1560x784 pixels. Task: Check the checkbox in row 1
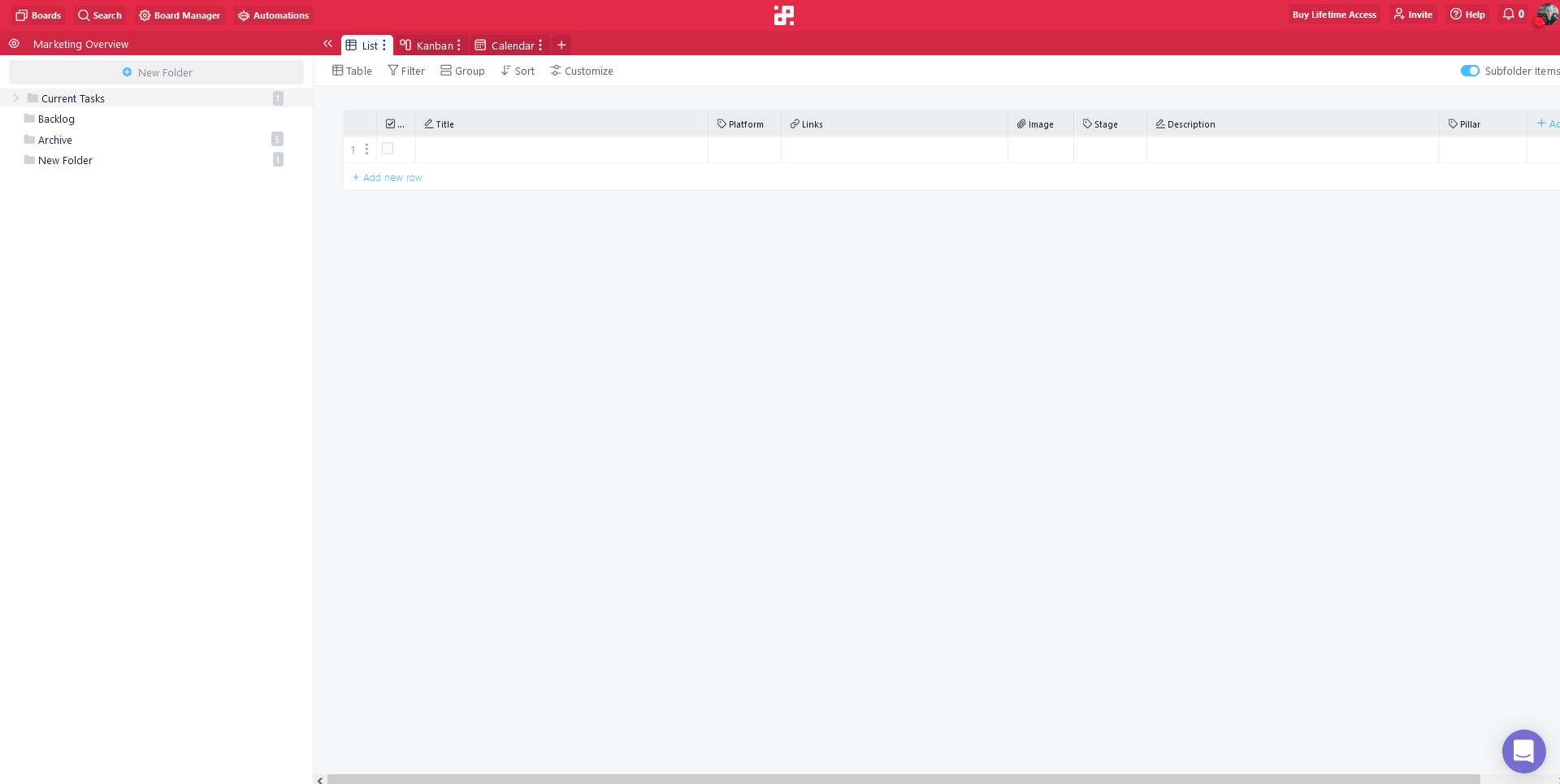(x=388, y=149)
